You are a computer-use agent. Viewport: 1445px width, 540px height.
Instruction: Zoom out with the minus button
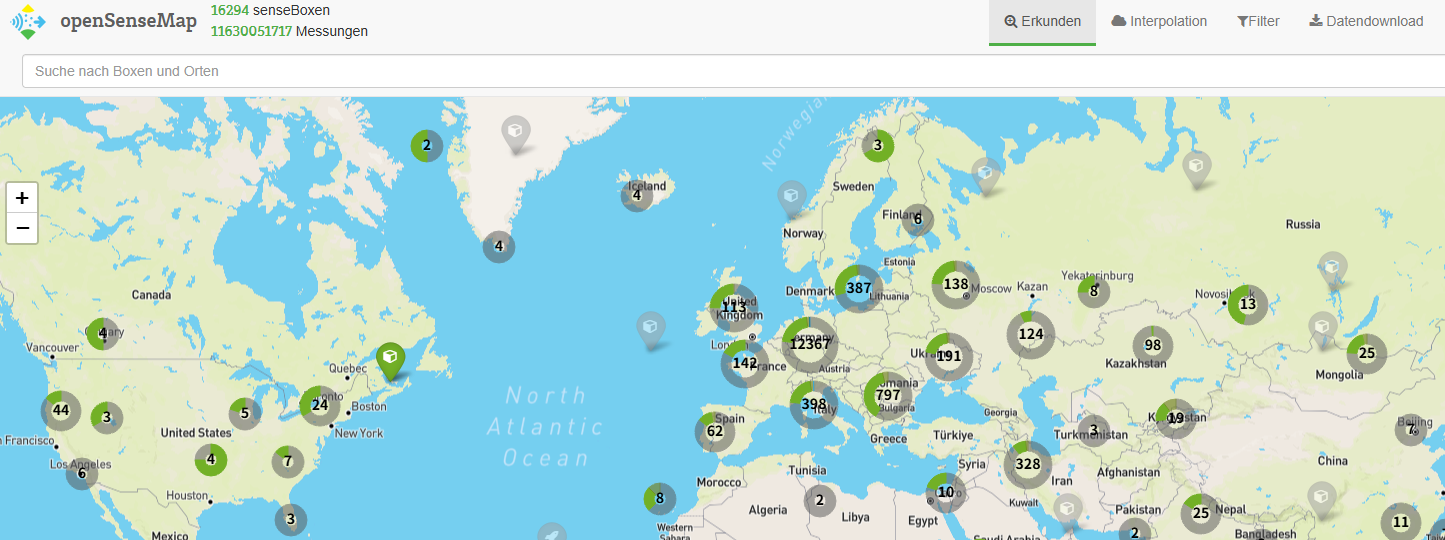click(22, 229)
